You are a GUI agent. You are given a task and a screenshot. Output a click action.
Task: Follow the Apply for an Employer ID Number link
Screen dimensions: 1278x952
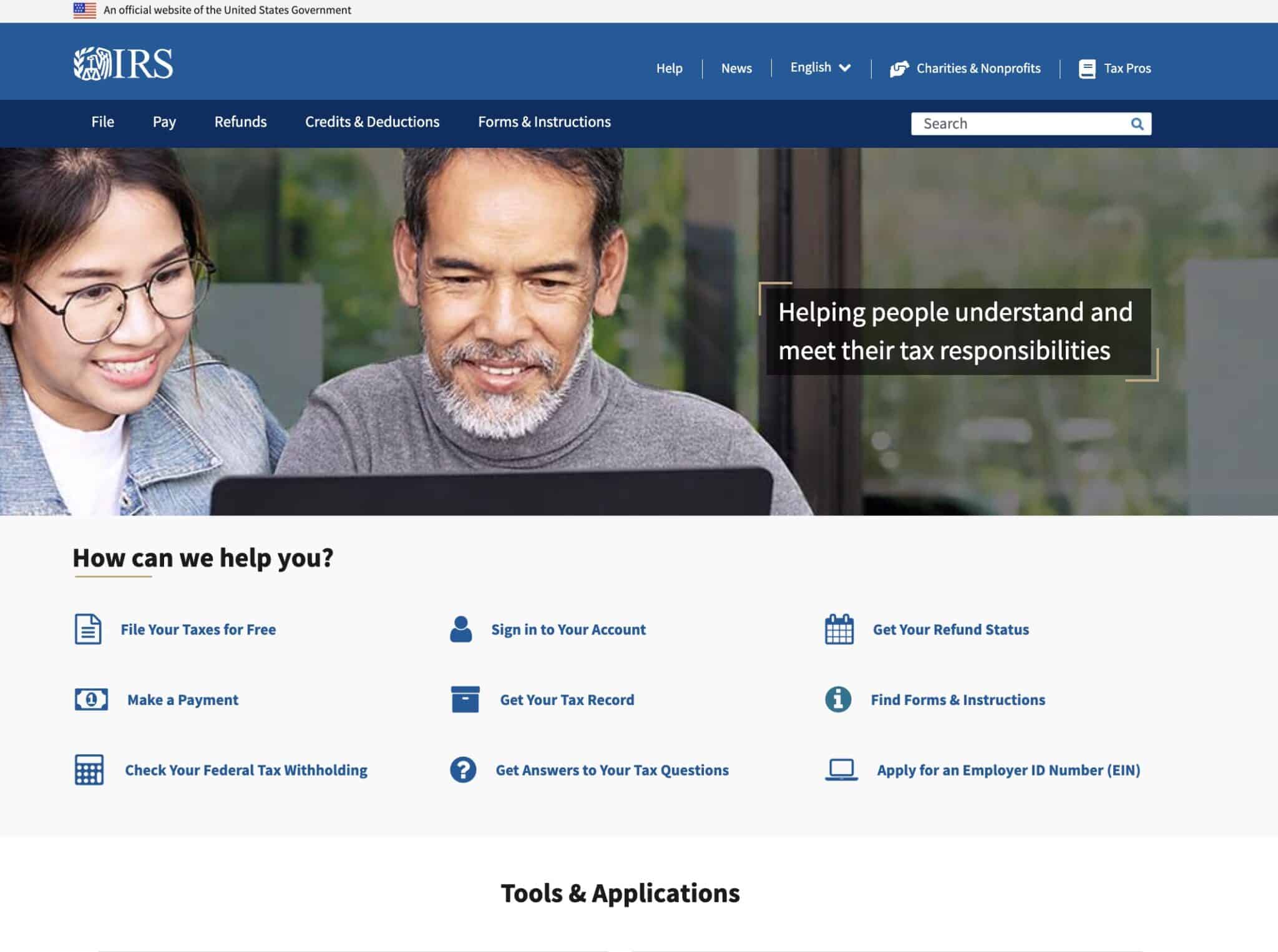[x=1008, y=770]
